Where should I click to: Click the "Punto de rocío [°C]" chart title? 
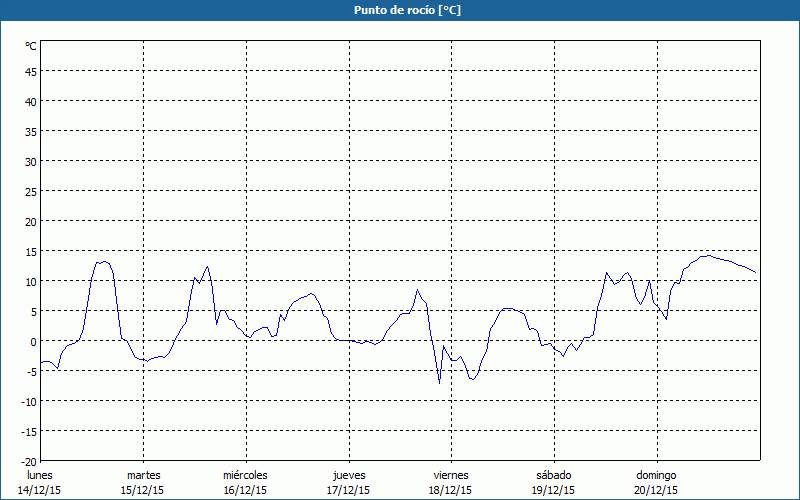(x=400, y=10)
